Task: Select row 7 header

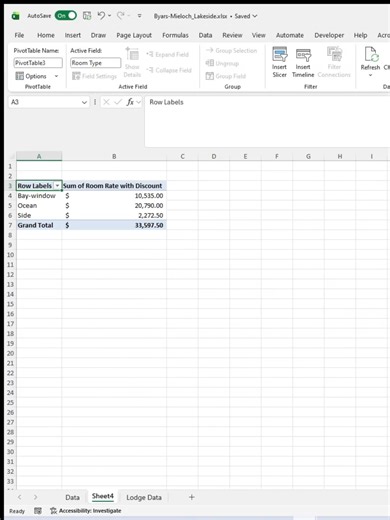Action: [10, 225]
